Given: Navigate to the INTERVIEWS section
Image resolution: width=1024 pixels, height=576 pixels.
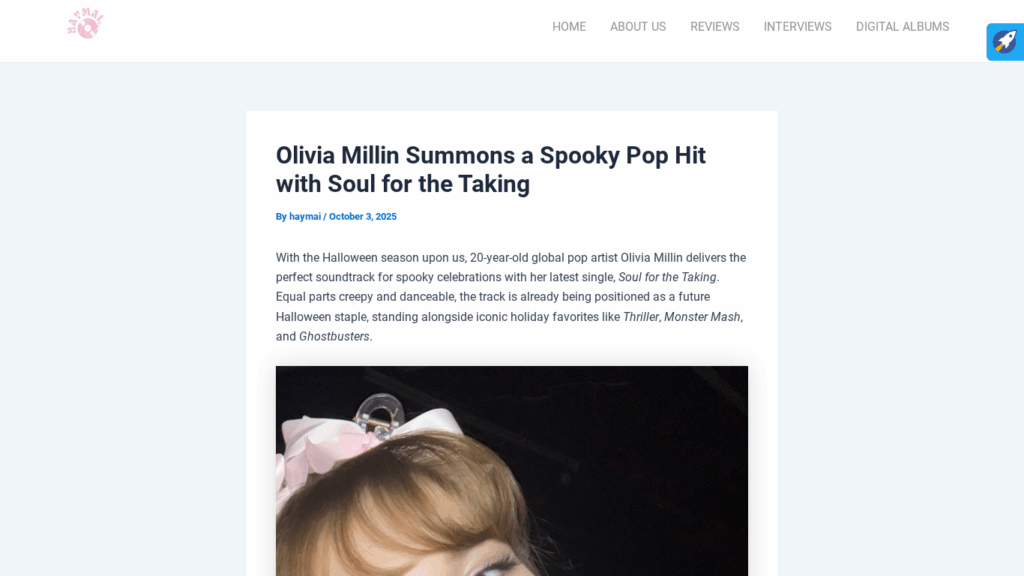Looking at the screenshot, I should (x=797, y=27).
